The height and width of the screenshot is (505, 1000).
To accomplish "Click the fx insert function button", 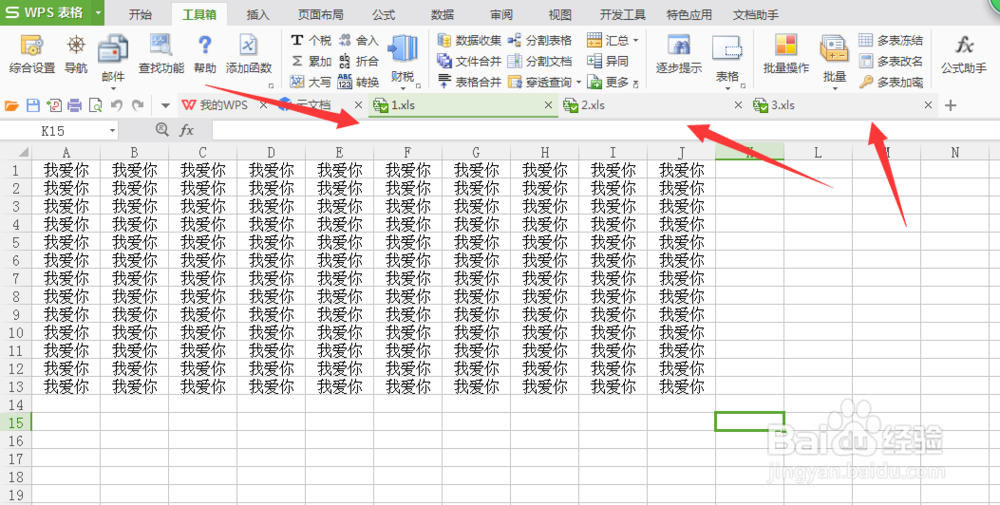I will tap(186, 131).
